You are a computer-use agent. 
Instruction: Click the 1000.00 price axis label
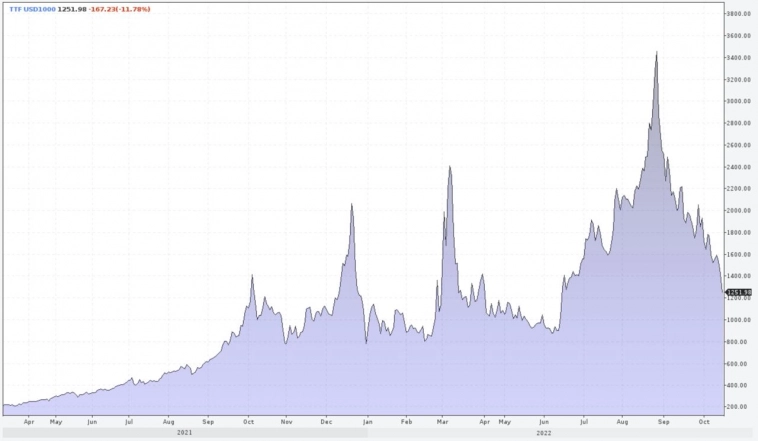point(738,320)
